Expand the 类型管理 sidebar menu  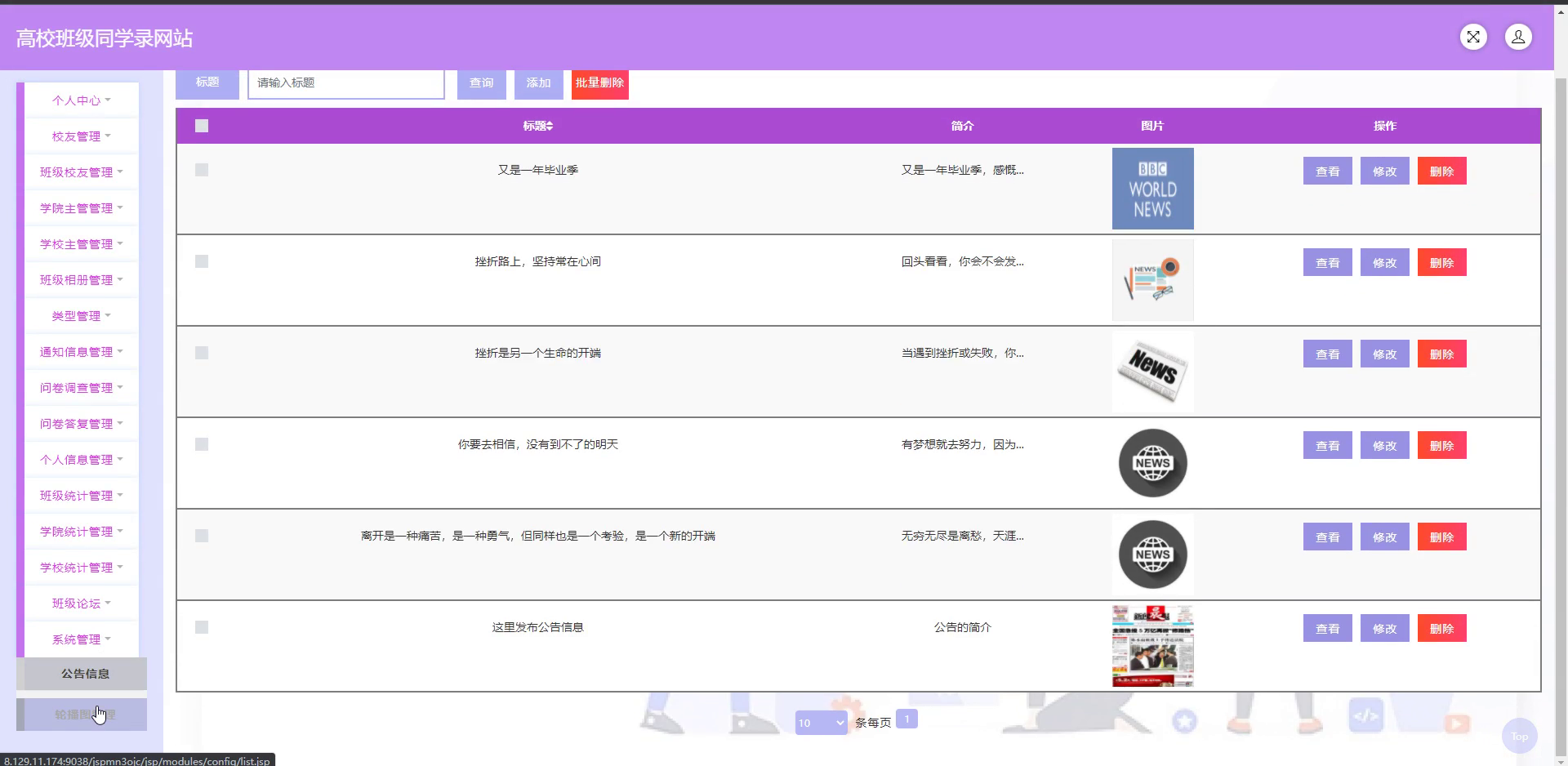(x=82, y=316)
